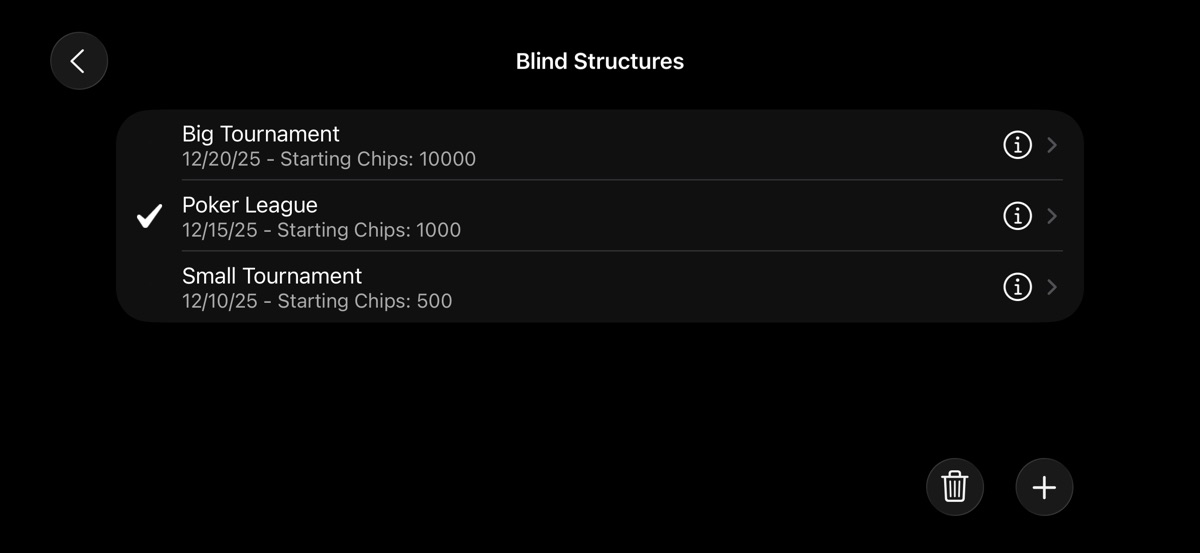Go back using the top-left arrow
Screen dimensions: 1200x553
[x=78, y=61]
